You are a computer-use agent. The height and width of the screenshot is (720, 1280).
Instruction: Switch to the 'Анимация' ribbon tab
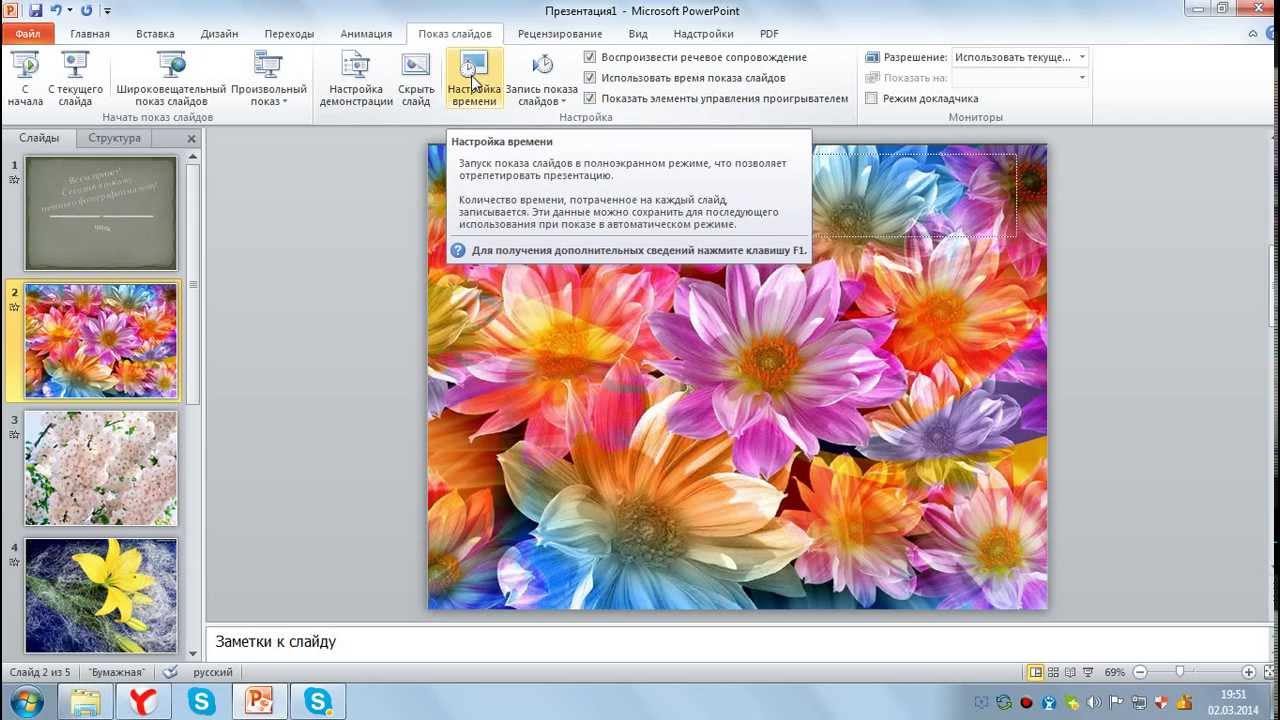pos(366,34)
